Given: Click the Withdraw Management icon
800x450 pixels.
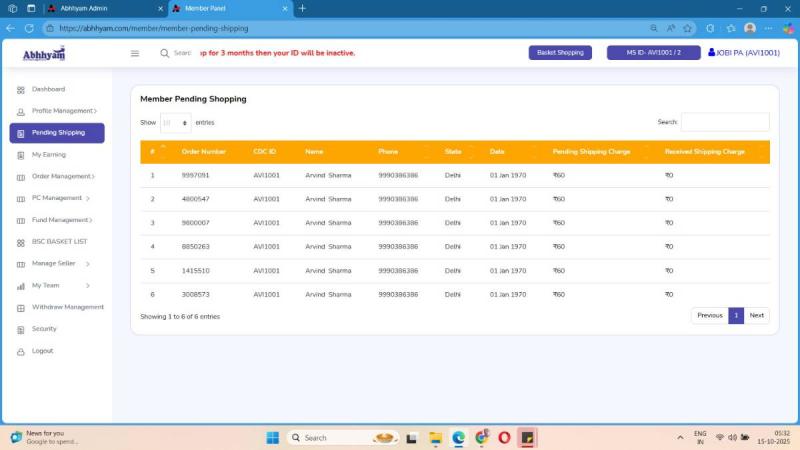Looking at the screenshot, I should 21,307.
